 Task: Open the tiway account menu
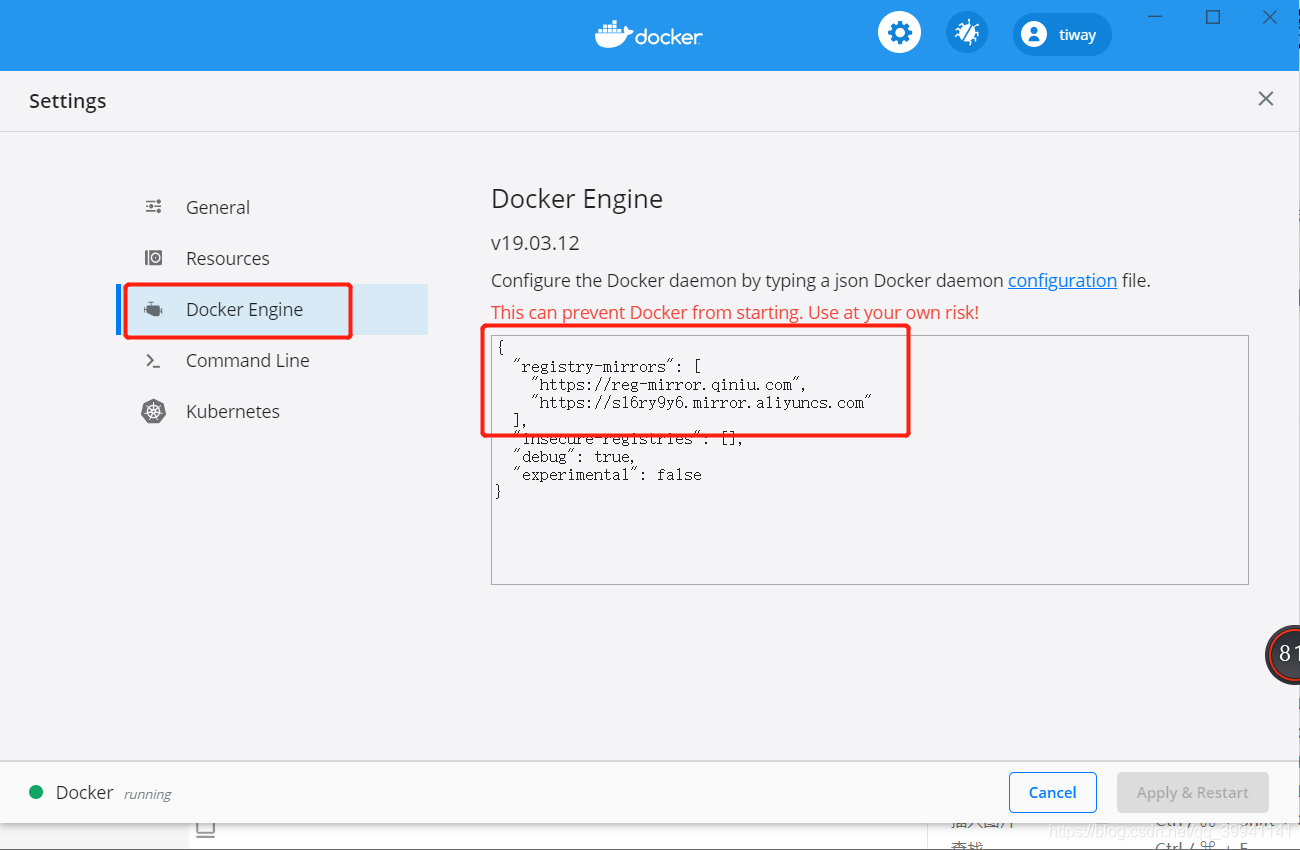coord(1062,34)
